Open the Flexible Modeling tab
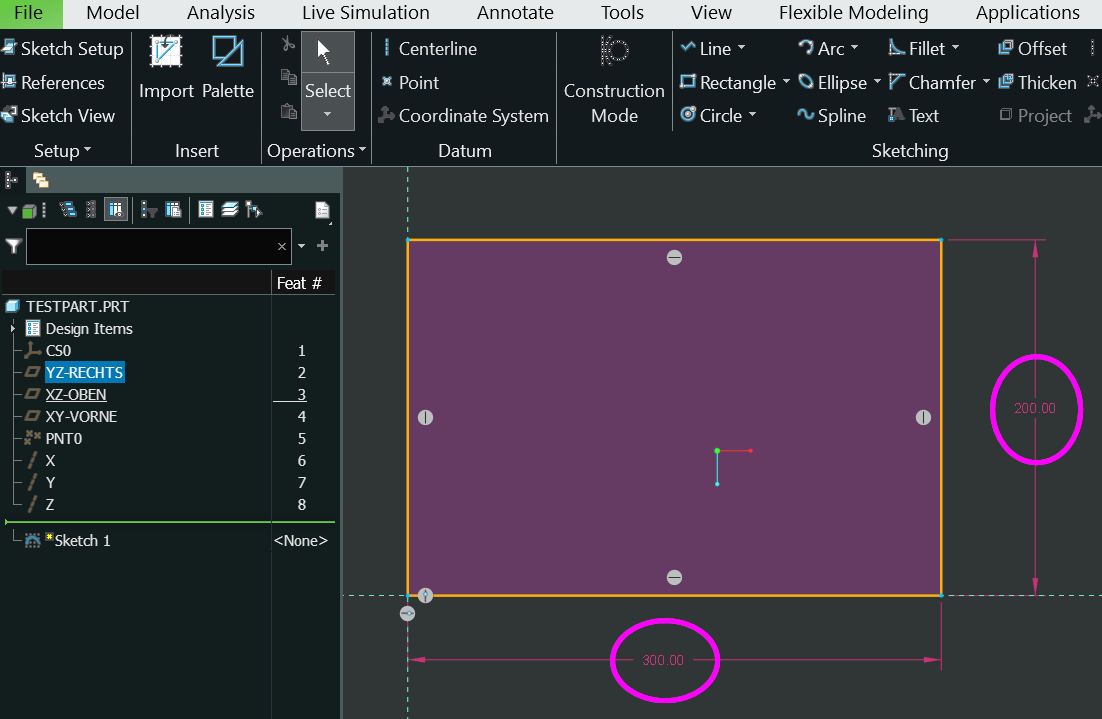The image size is (1102, 719). tap(853, 13)
